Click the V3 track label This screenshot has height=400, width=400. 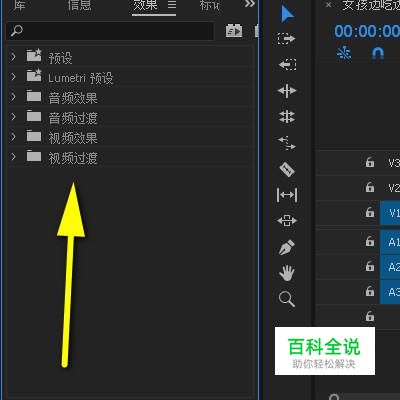(x=394, y=163)
